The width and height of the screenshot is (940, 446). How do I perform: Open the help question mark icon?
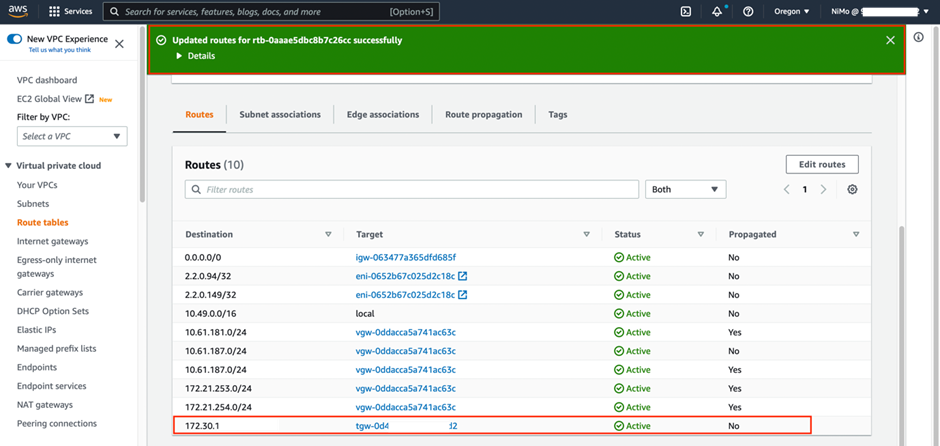[x=748, y=12]
